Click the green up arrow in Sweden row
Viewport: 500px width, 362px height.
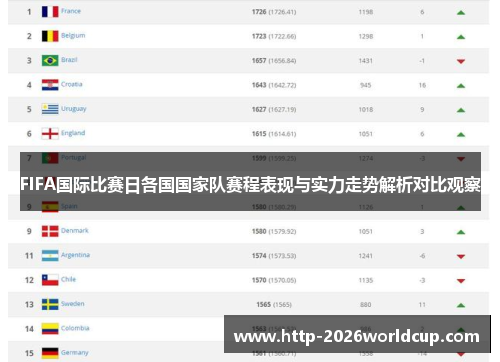point(461,305)
